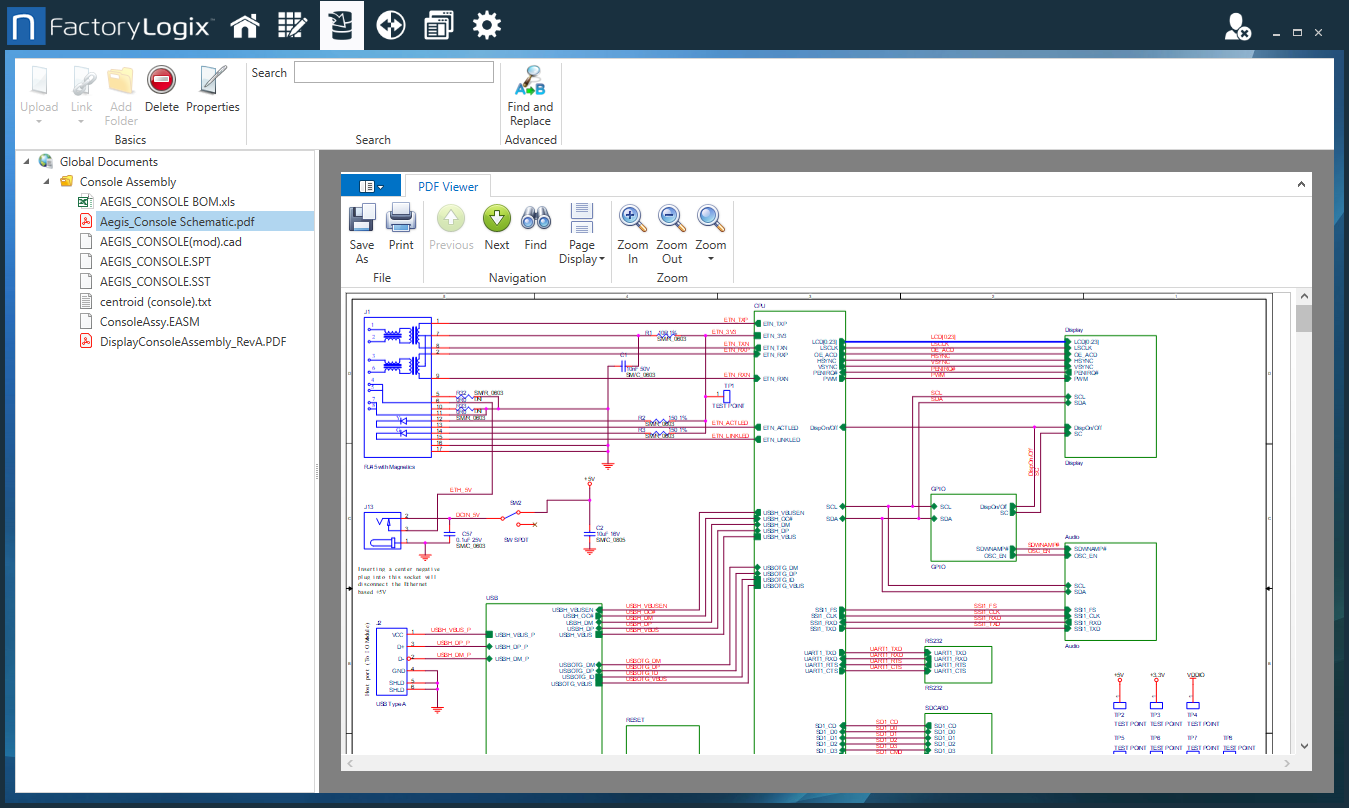Image resolution: width=1349 pixels, height=808 pixels.
Task: Collapse the Global Documents tree node
Action: coord(27,162)
